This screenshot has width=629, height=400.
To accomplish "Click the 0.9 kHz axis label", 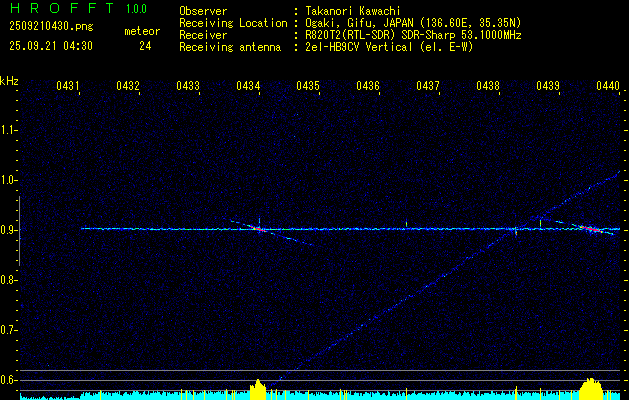I will pos(8,230).
